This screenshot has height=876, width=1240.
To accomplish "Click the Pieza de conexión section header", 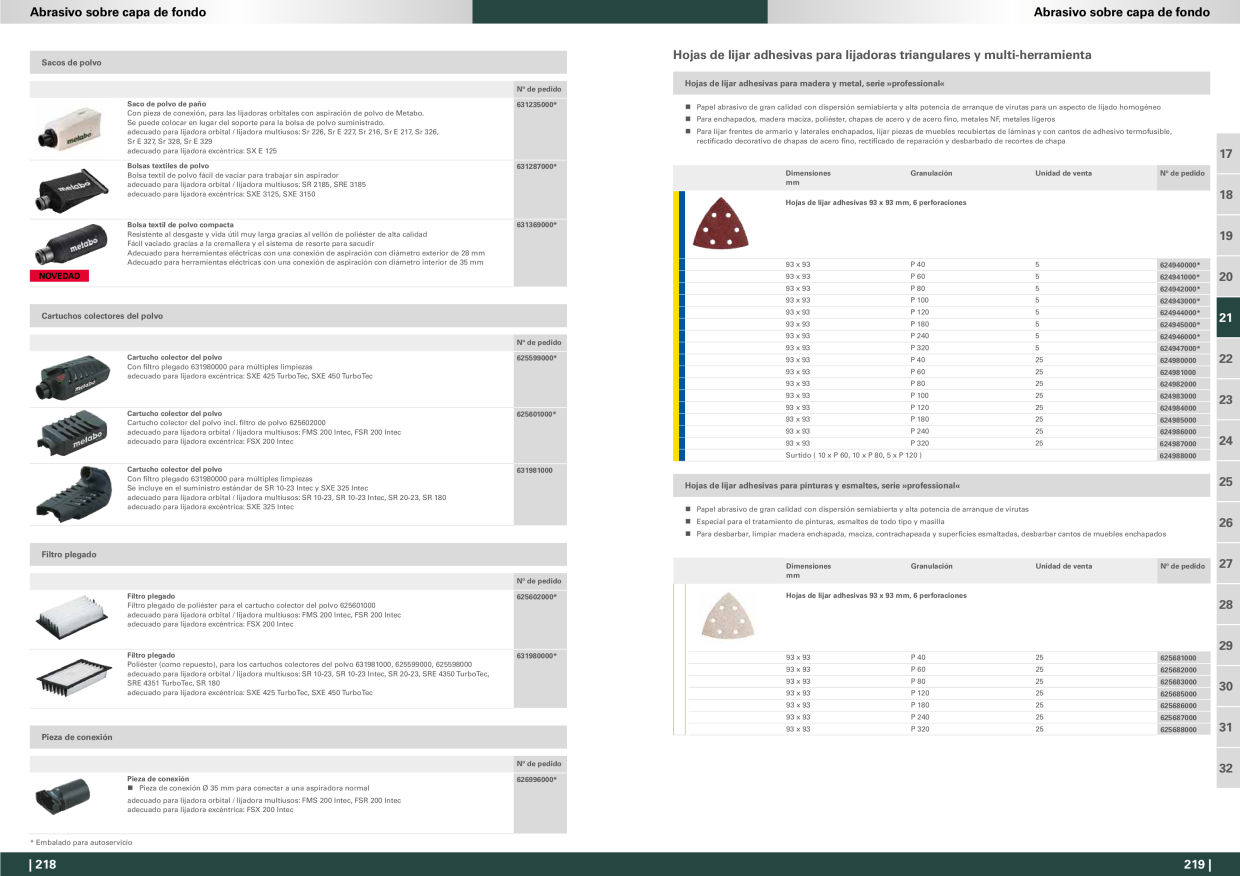I will click(x=298, y=737).
